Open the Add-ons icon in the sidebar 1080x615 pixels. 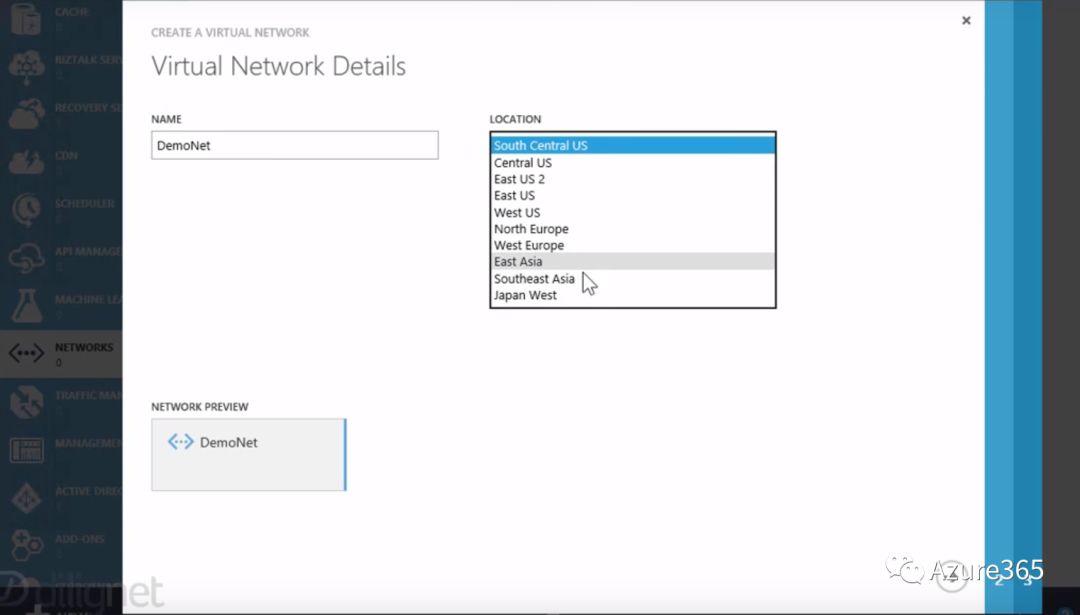pyautogui.click(x=26, y=545)
